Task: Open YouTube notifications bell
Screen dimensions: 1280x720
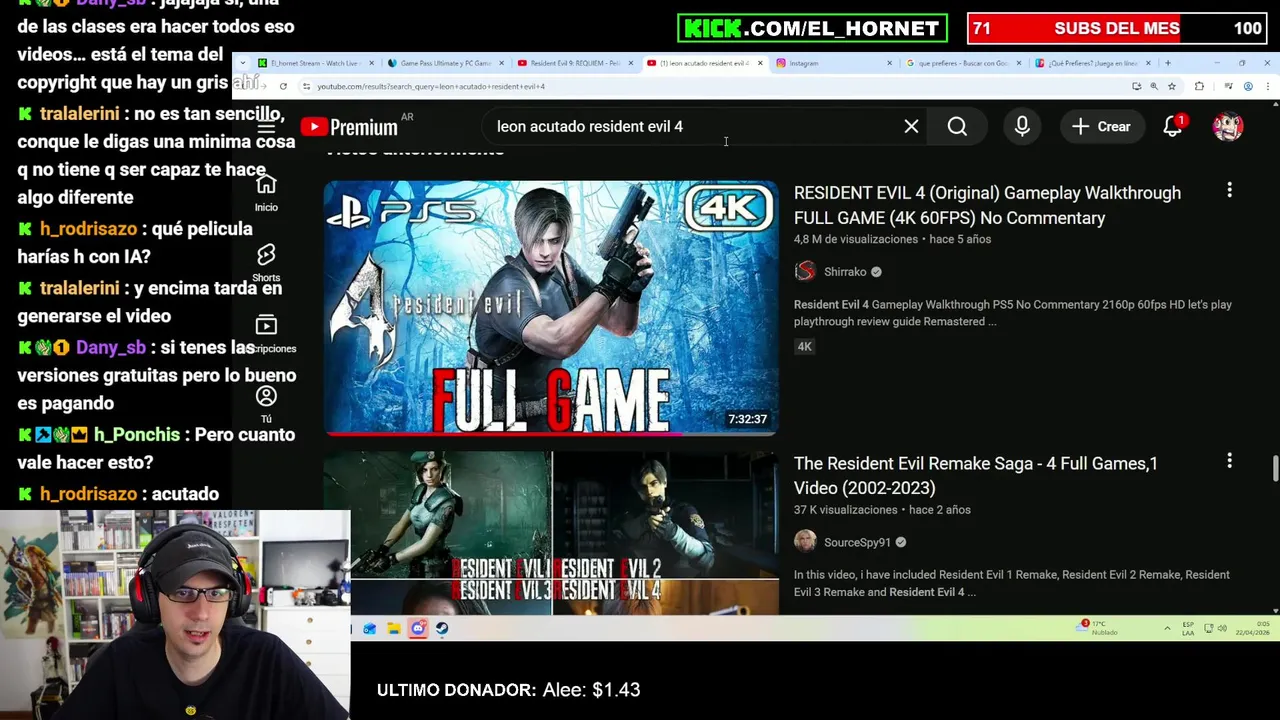Action: pyautogui.click(x=1172, y=127)
